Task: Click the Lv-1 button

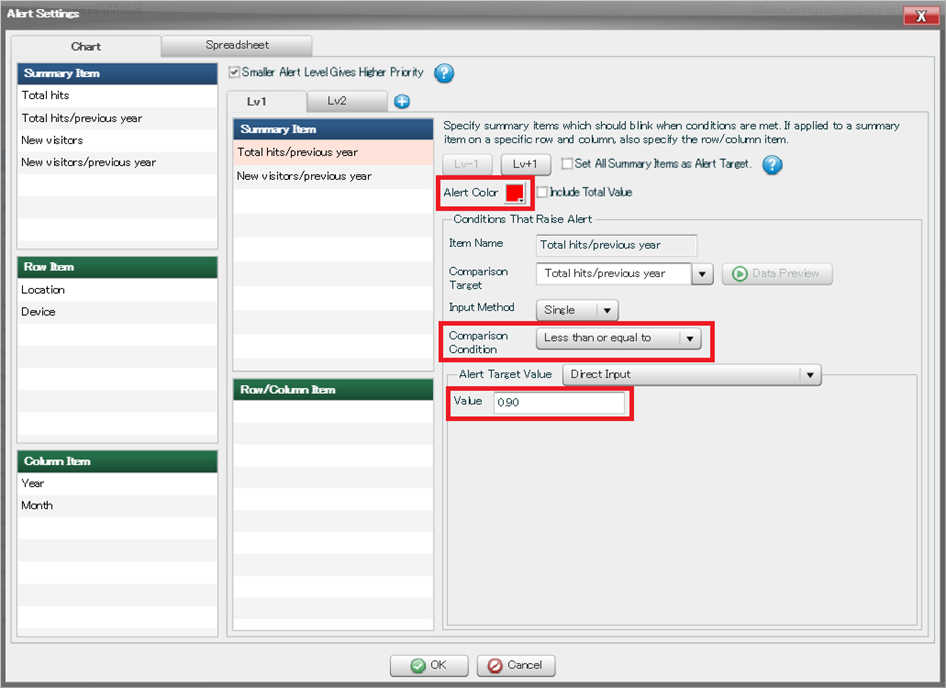Action: pos(467,164)
